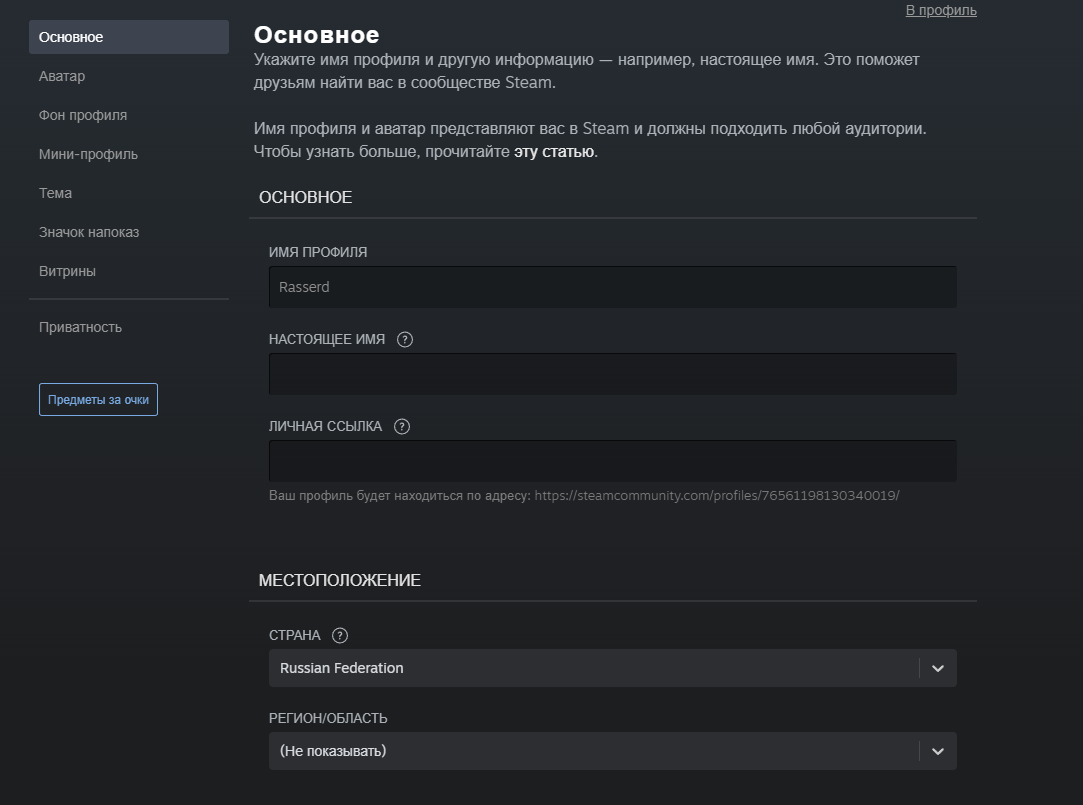This screenshot has width=1083, height=805.
Task: Switch to Мини-профиль settings
Action: pos(88,154)
